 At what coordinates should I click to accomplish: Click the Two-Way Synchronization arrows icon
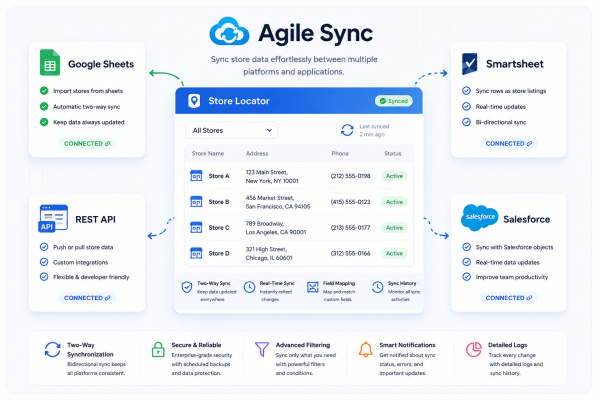[52, 349]
